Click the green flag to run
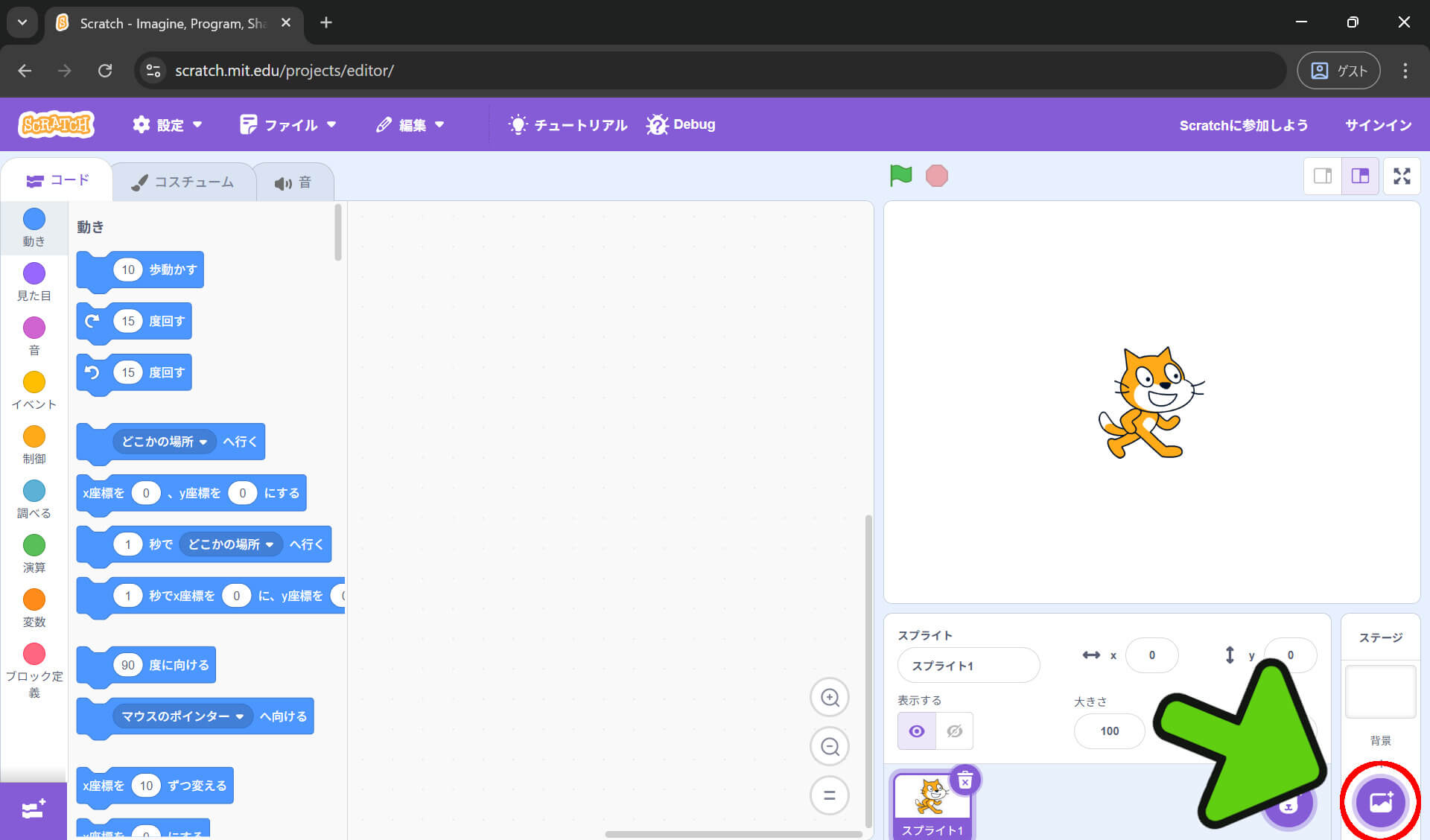1430x840 pixels. pyautogui.click(x=900, y=176)
